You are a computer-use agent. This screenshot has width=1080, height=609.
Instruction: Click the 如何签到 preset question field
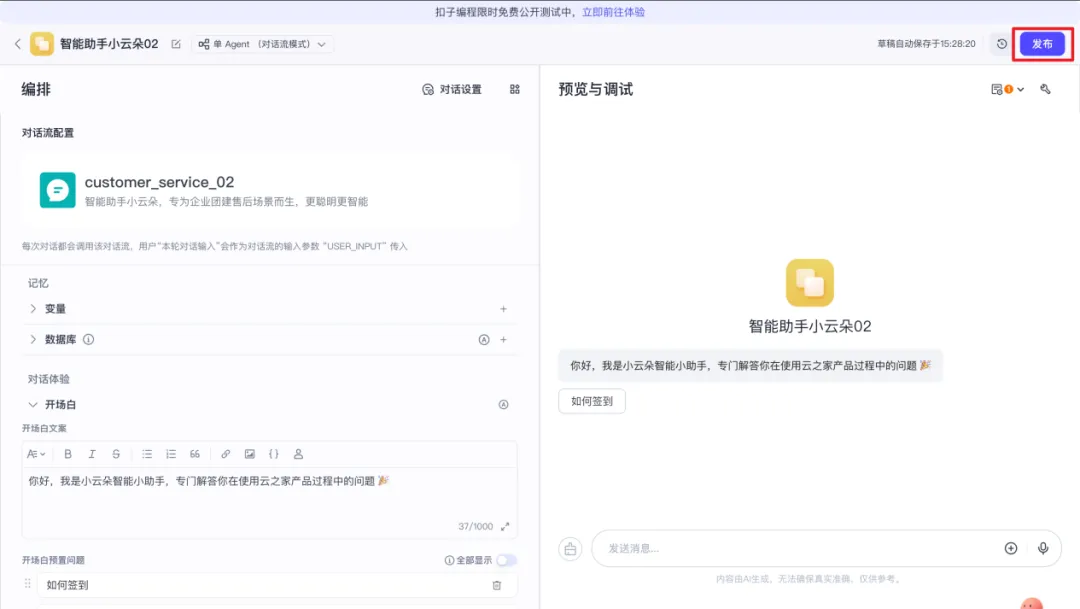click(x=265, y=585)
